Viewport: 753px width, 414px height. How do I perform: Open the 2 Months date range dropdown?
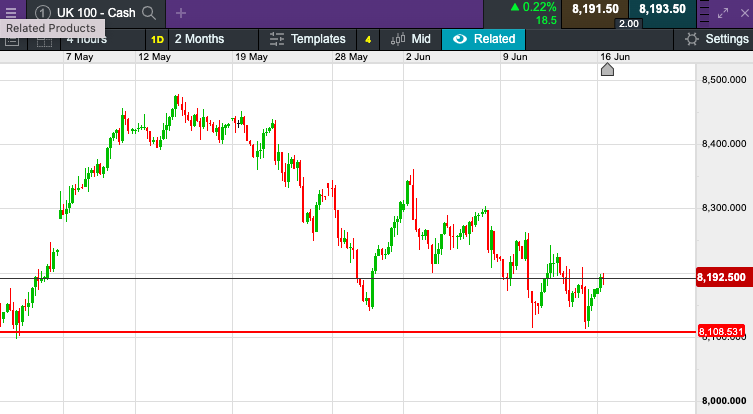199,39
